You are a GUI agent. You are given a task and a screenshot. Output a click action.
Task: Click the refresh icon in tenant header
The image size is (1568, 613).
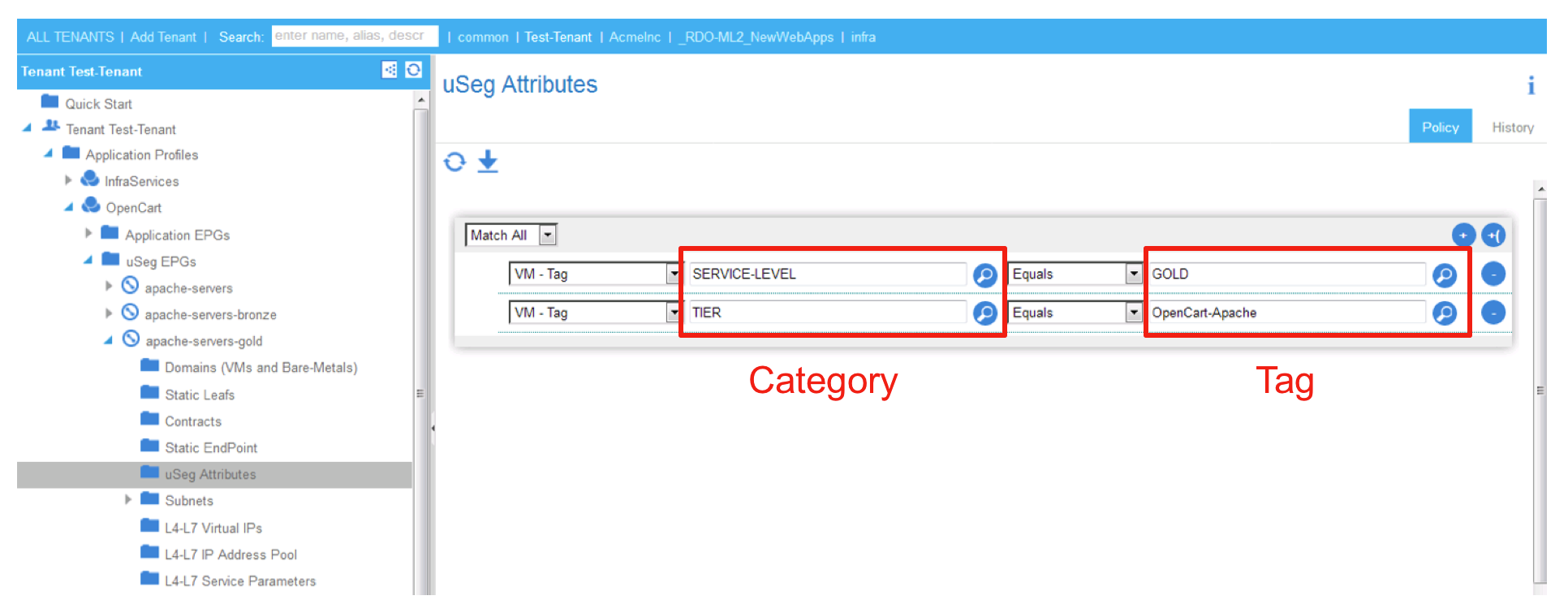[x=414, y=70]
